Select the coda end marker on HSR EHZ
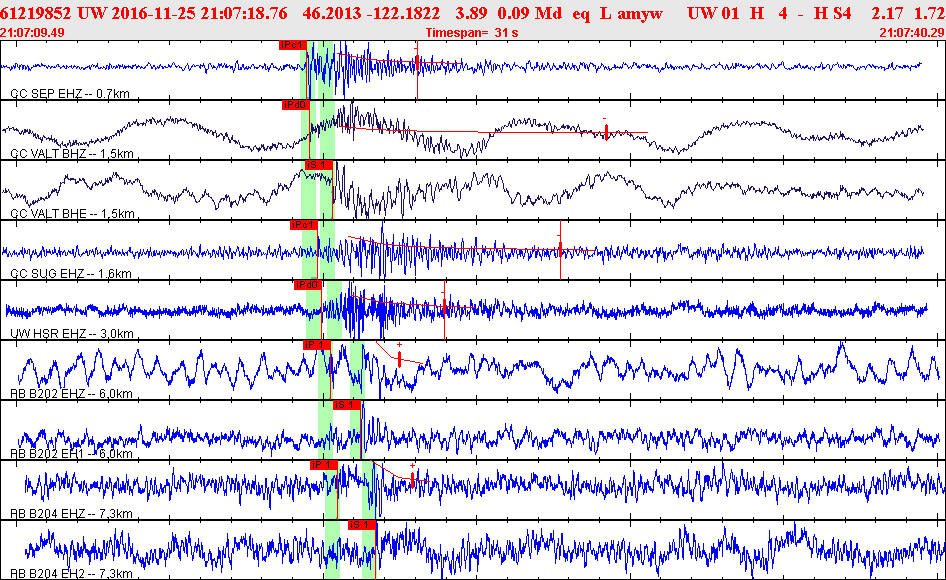 coord(444,308)
